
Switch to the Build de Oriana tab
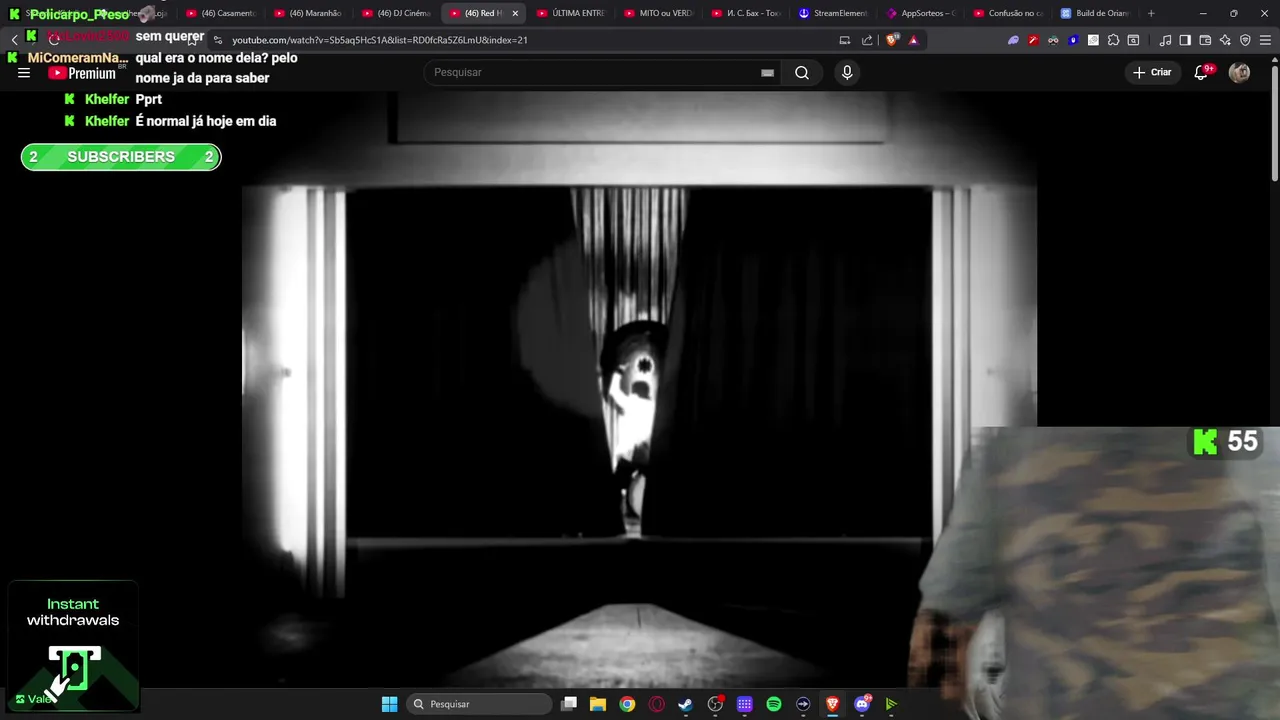coord(1094,13)
